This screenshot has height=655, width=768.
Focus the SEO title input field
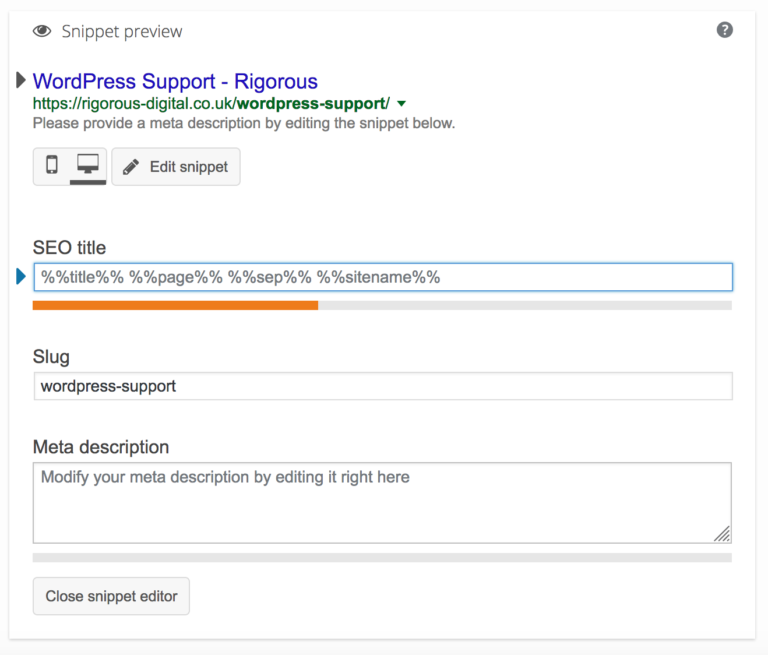tap(383, 277)
